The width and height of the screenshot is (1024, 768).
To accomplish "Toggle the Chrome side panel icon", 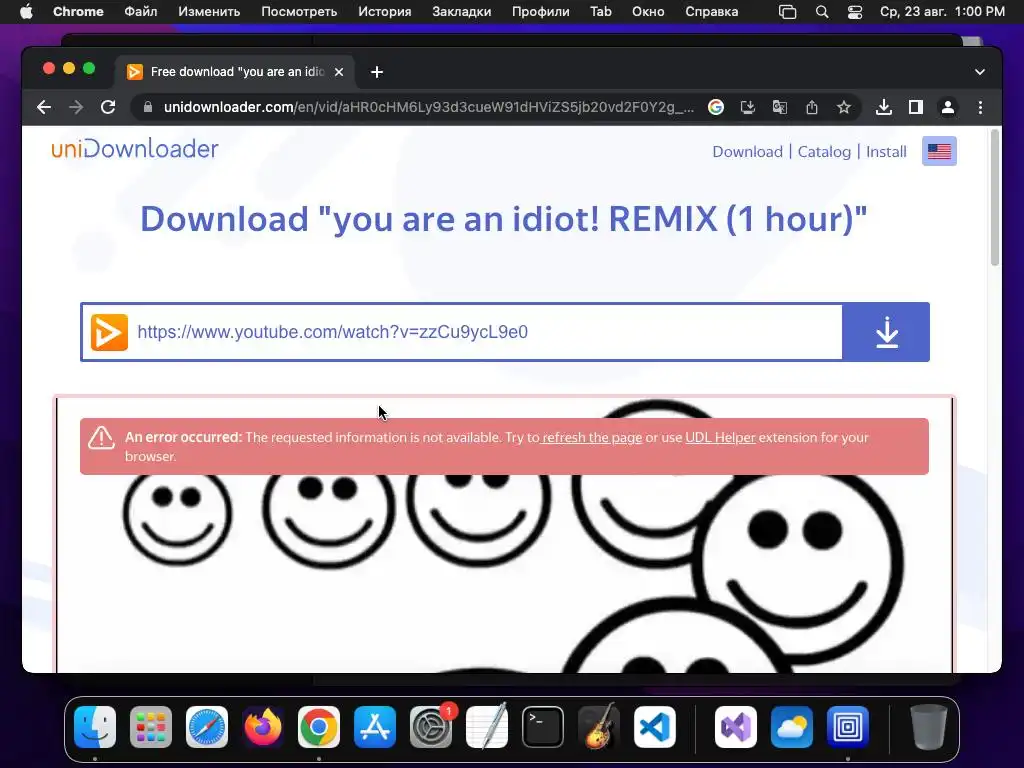I will [916, 107].
